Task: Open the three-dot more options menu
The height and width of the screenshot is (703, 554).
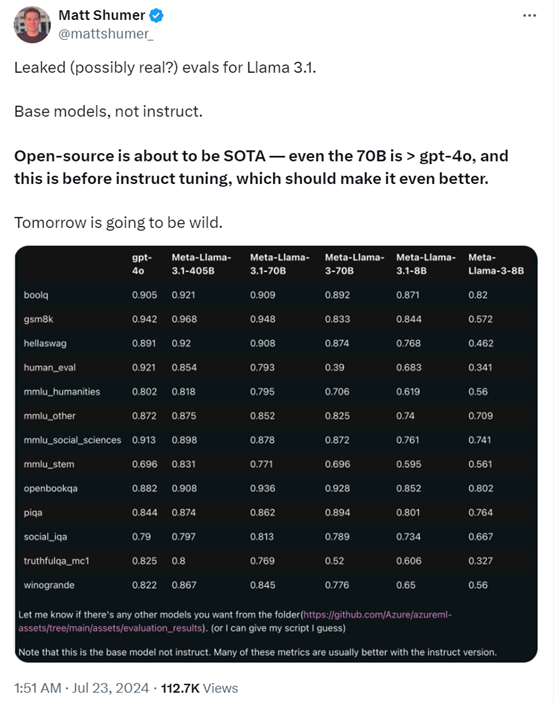Action: [529, 16]
